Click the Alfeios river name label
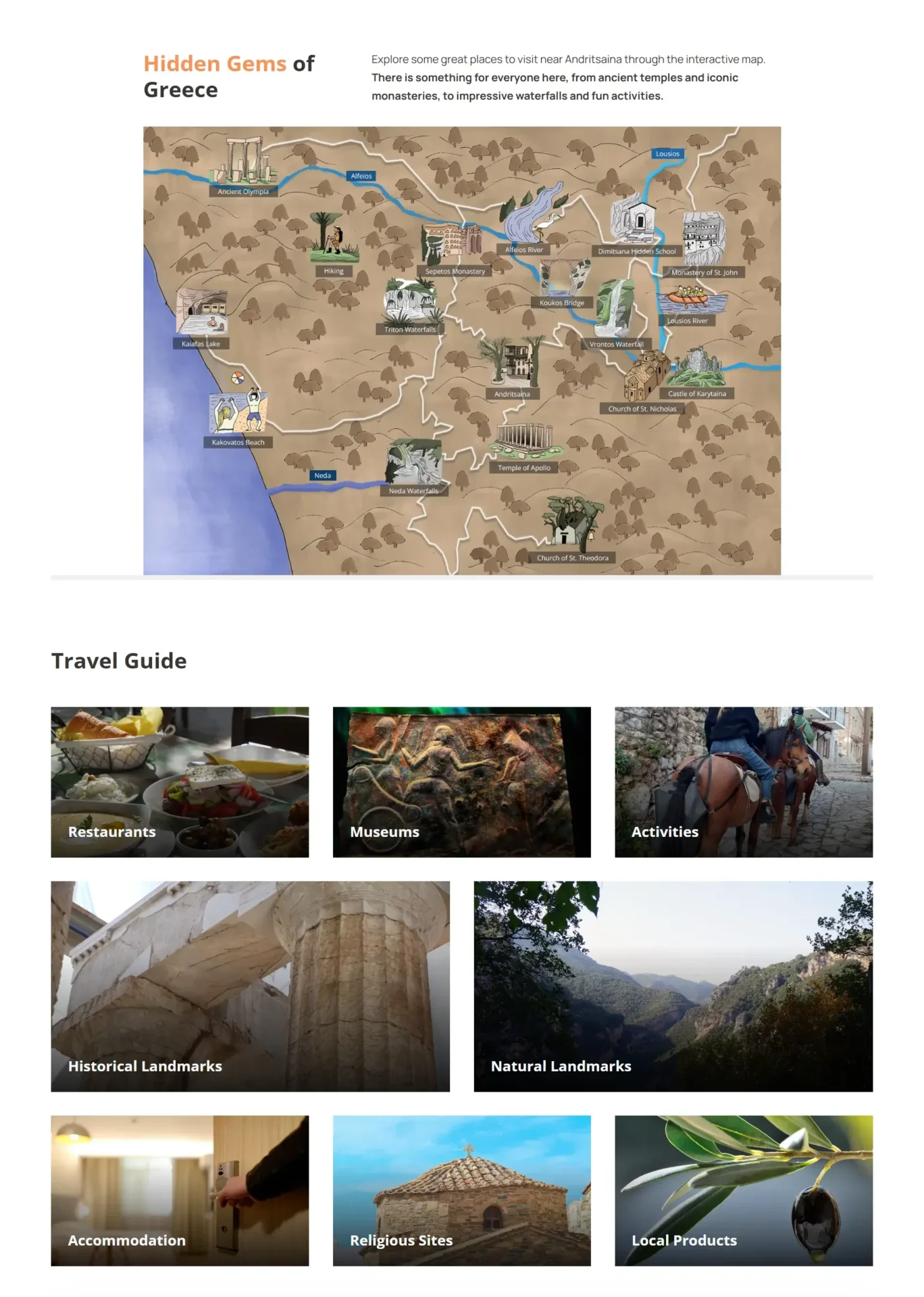This screenshot has width=924, height=1297. pos(361,176)
